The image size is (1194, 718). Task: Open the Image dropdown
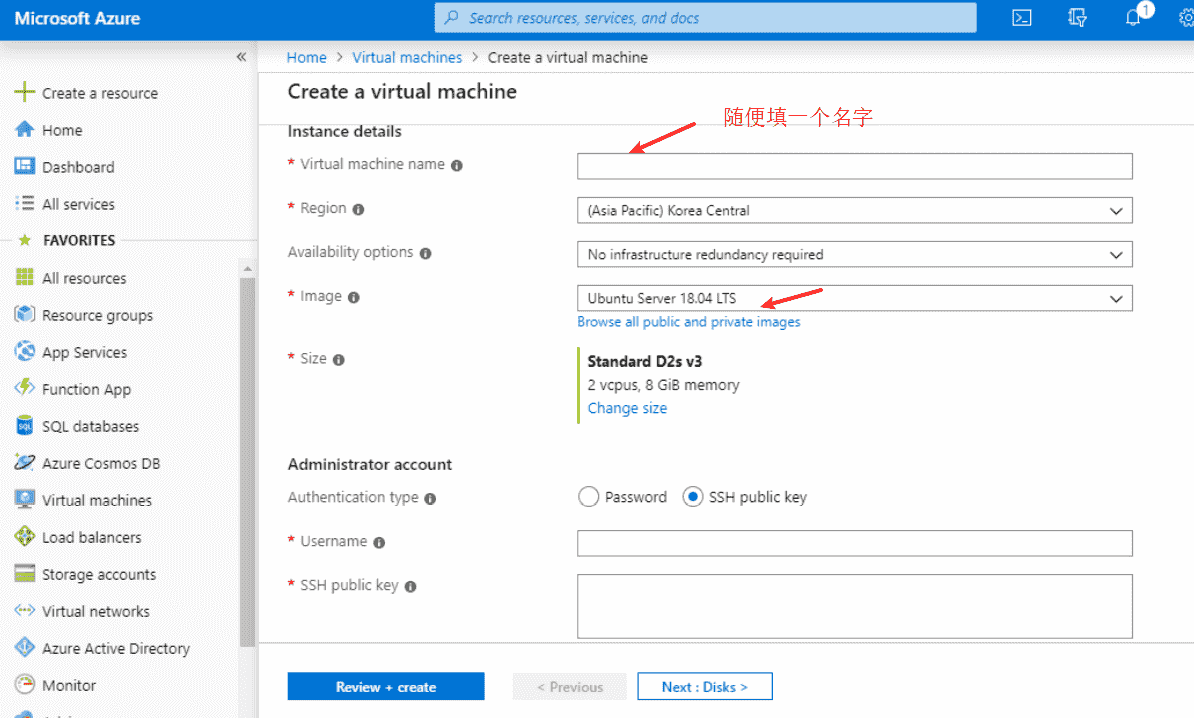click(854, 298)
